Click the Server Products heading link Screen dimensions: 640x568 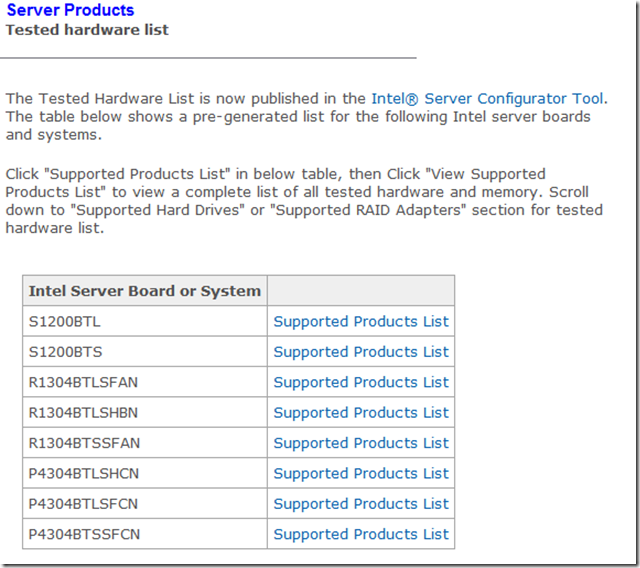click(x=70, y=11)
